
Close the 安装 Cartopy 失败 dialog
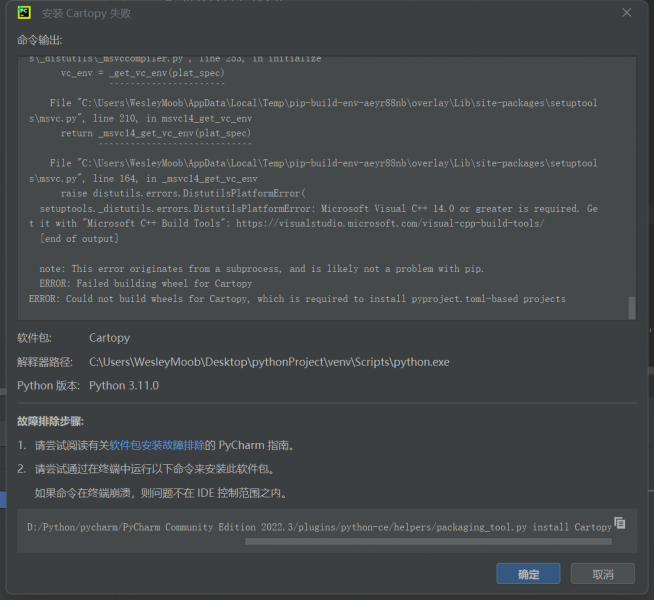[627, 13]
